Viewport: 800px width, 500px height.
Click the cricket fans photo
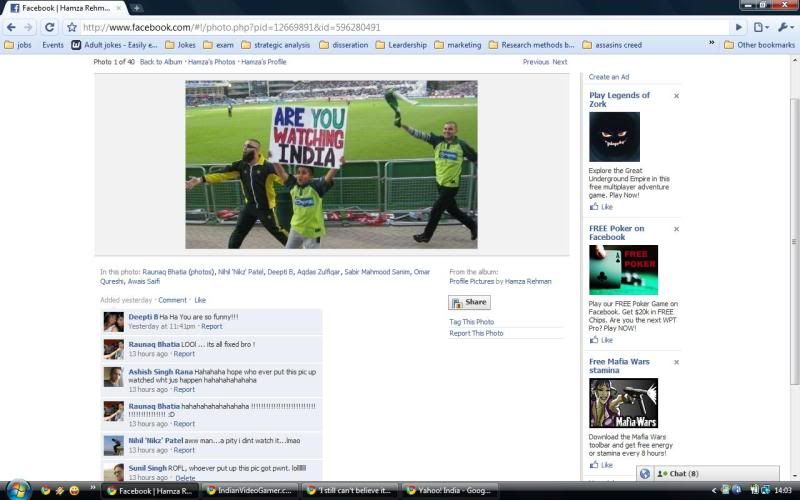[331, 164]
